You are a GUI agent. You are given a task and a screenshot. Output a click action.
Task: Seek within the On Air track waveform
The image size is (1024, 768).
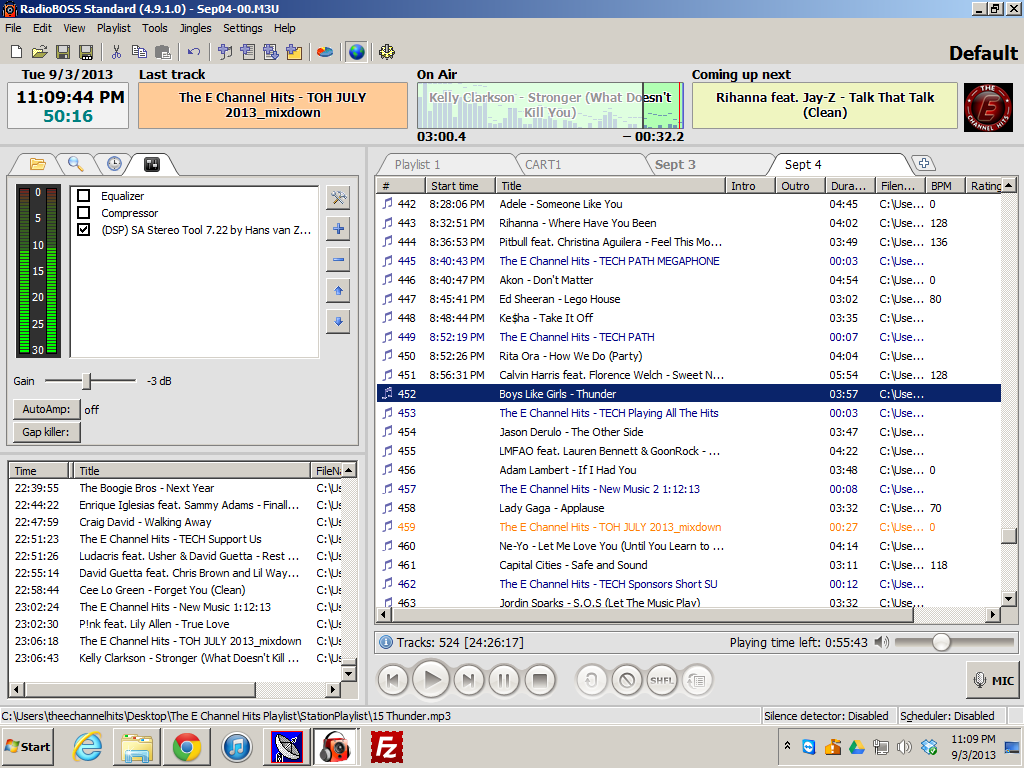pyautogui.click(x=550, y=106)
